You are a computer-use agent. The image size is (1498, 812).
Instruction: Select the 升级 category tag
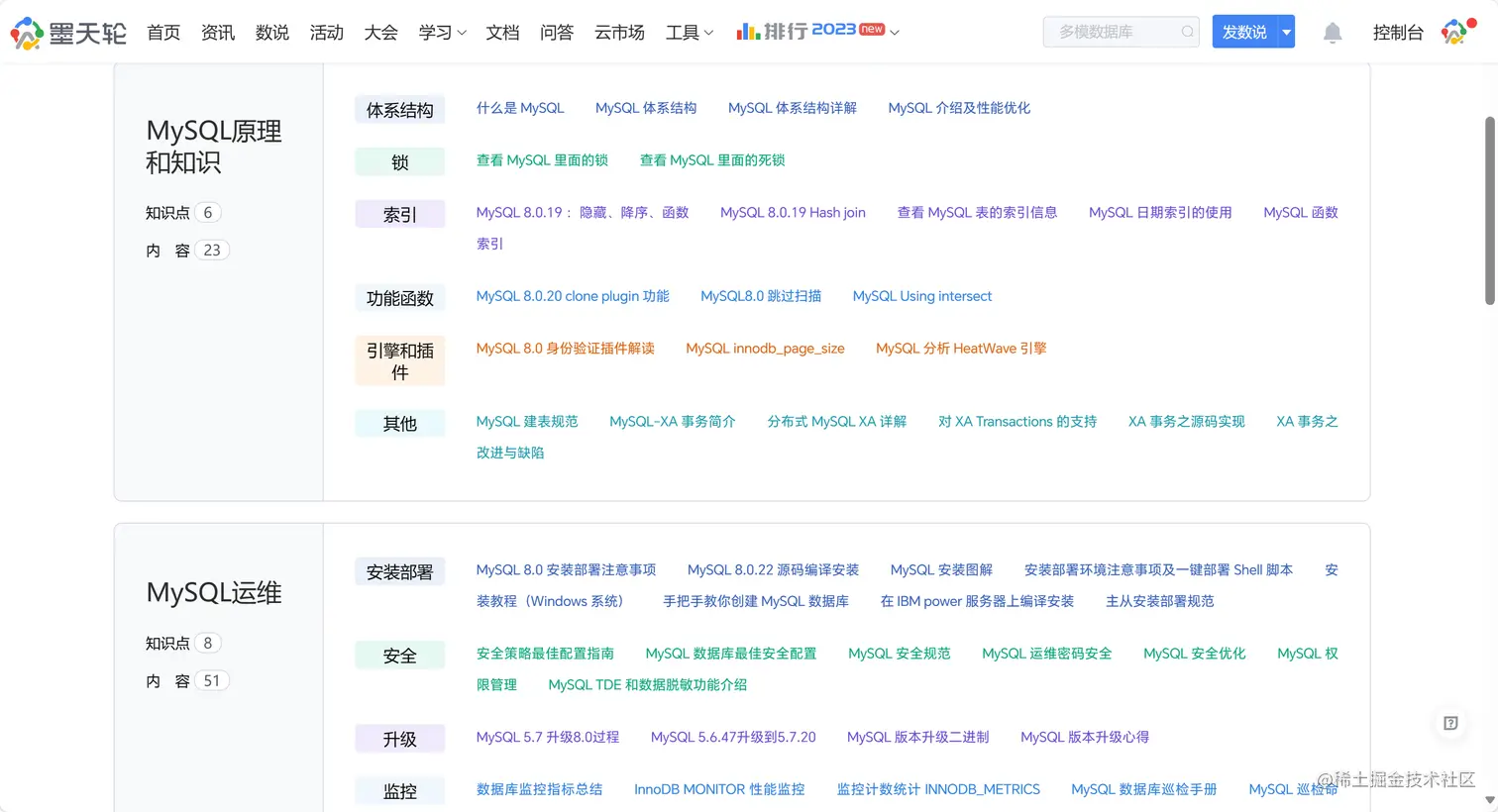click(400, 739)
